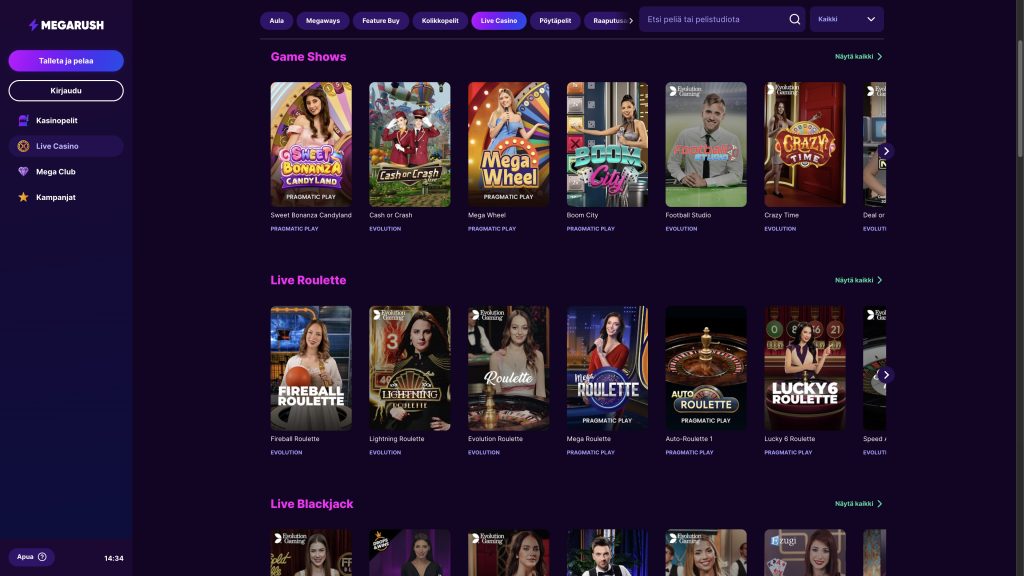1024x576 pixels.
Task: Click the Mega Roulette title text
Action: point(588,439)
